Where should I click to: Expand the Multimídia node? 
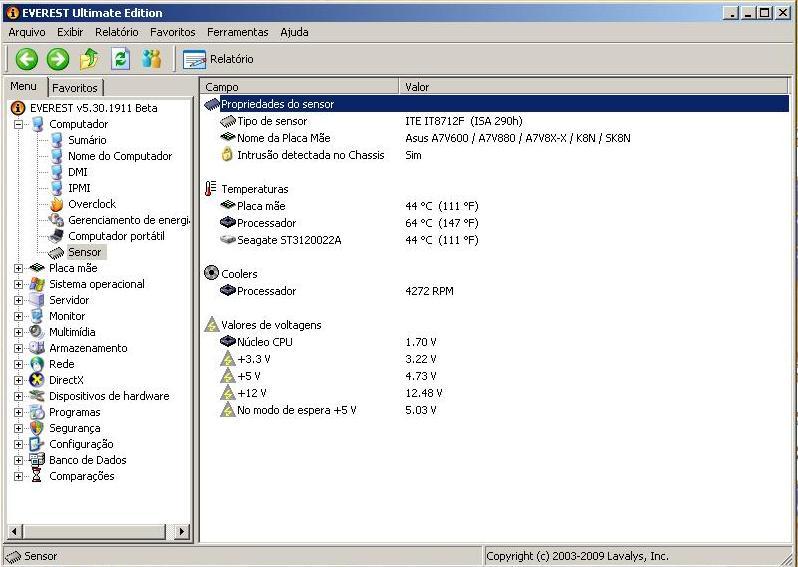pyautogui.click(x=18, y=332)
